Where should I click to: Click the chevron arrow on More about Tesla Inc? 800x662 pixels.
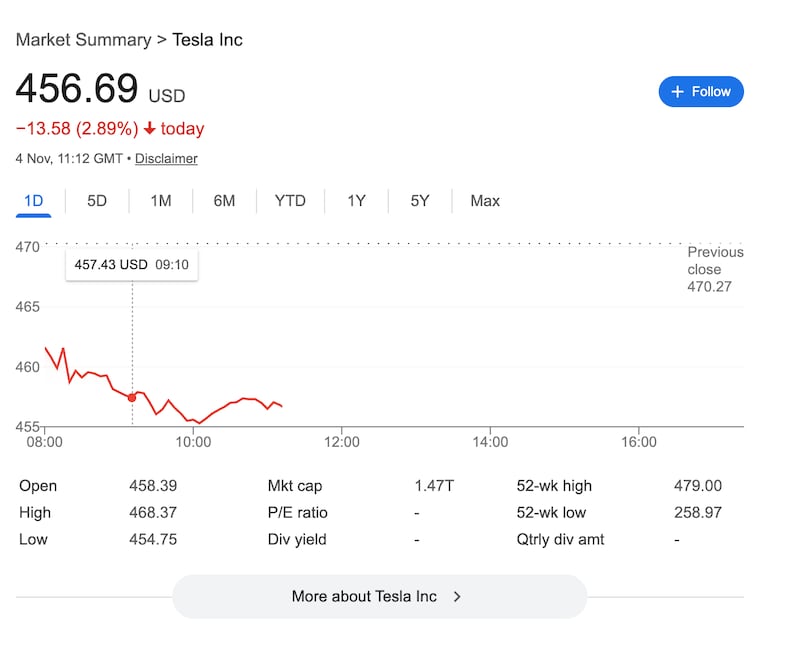(457, 595)
